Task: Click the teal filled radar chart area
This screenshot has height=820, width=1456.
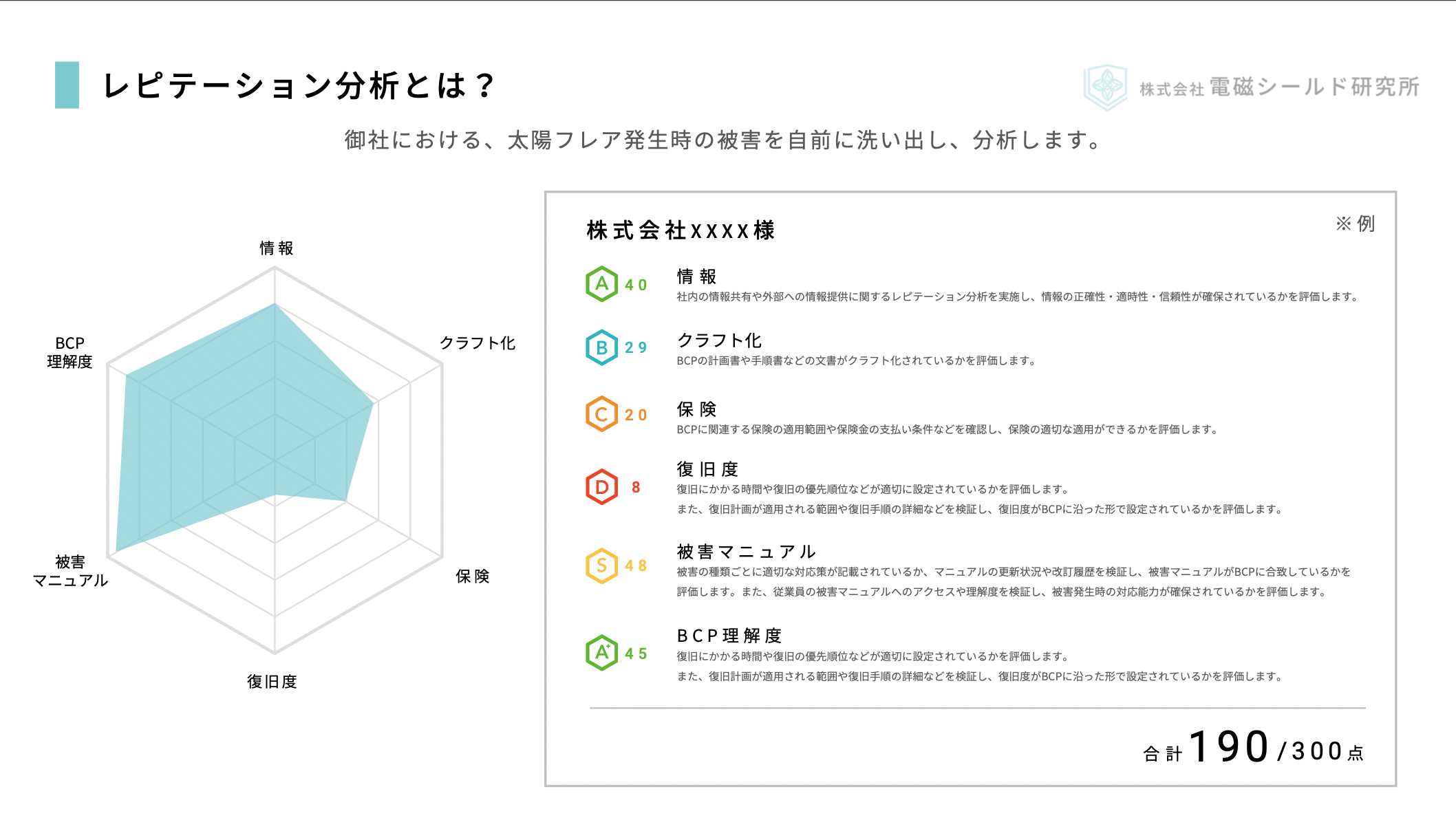Action: (227, 427)
